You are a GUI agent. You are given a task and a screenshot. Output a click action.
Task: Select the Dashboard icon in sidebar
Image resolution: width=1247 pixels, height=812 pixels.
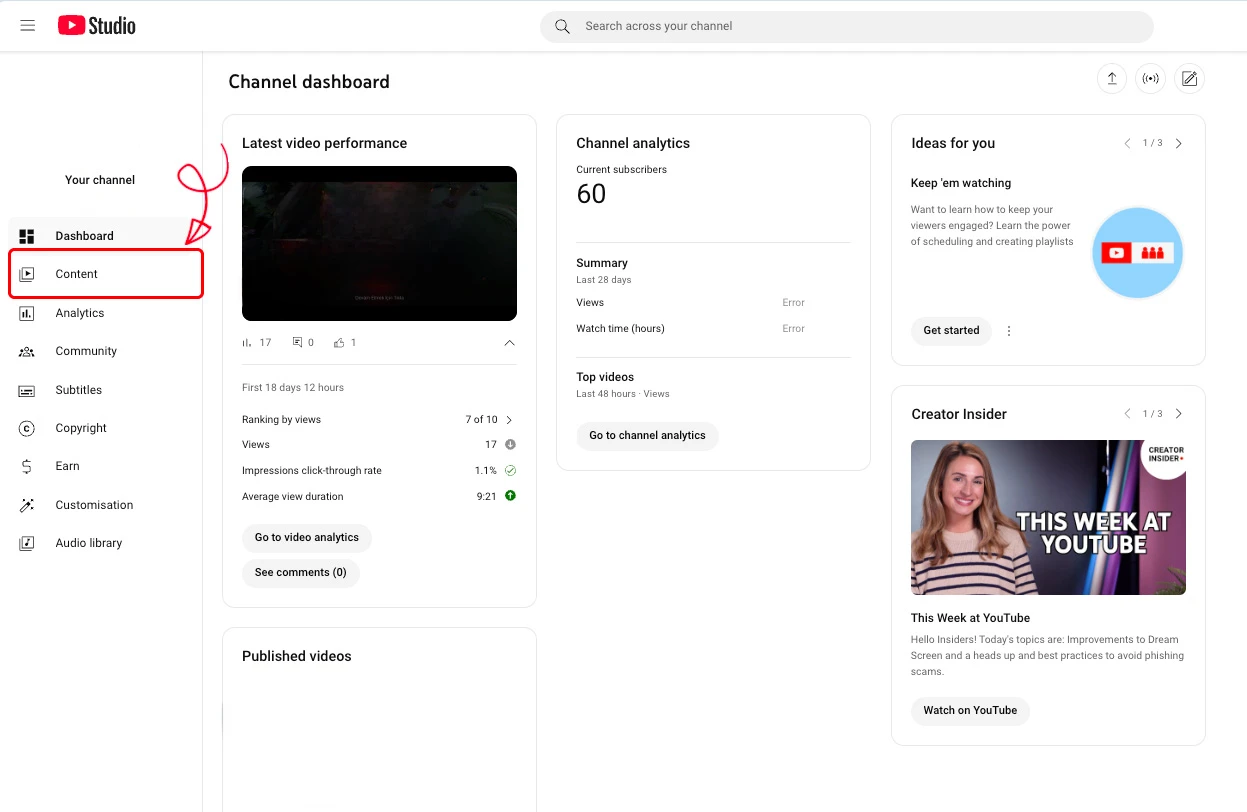(27, 236)
